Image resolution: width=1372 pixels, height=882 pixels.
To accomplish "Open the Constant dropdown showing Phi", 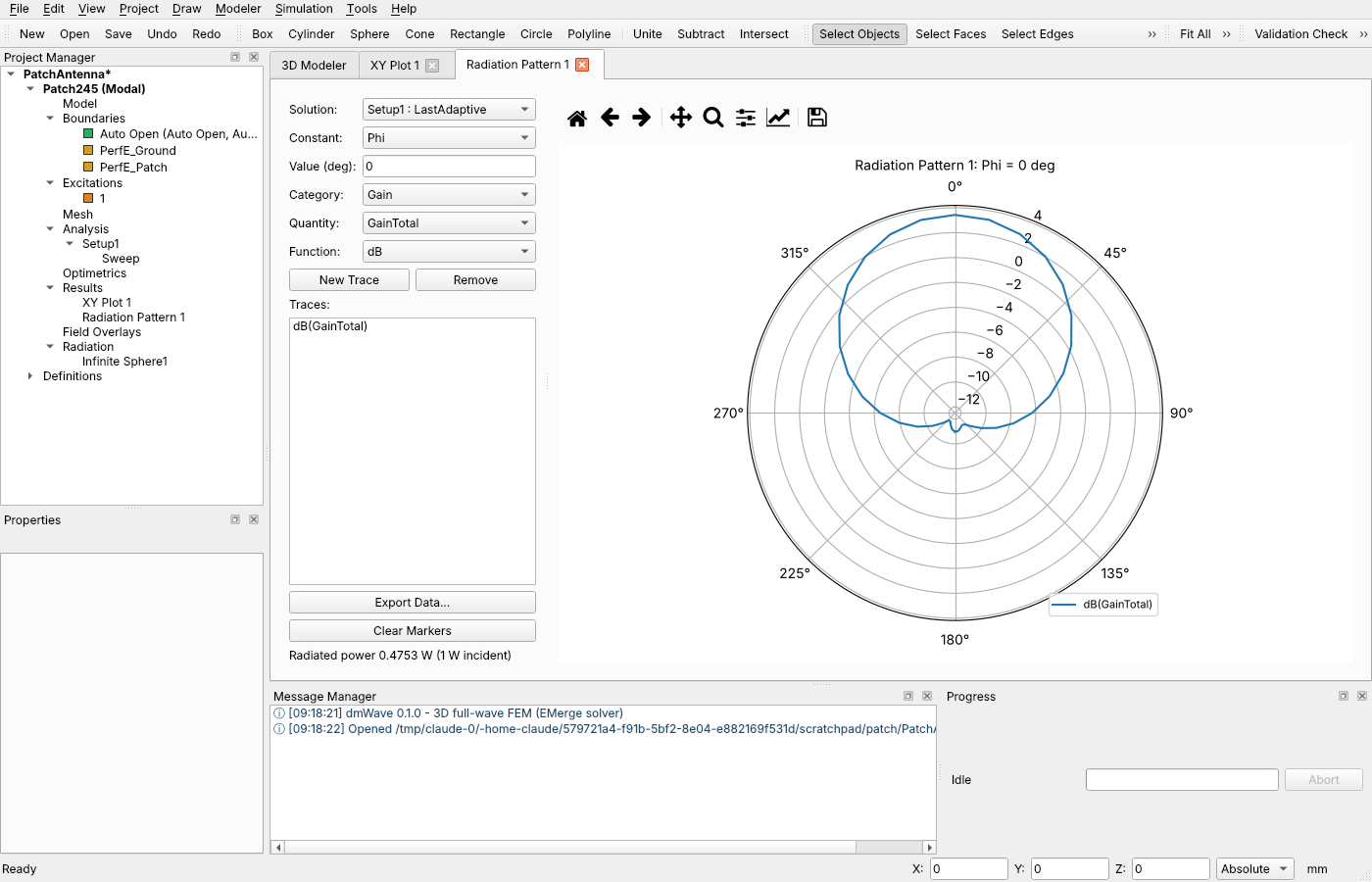I will coord(449,138).
